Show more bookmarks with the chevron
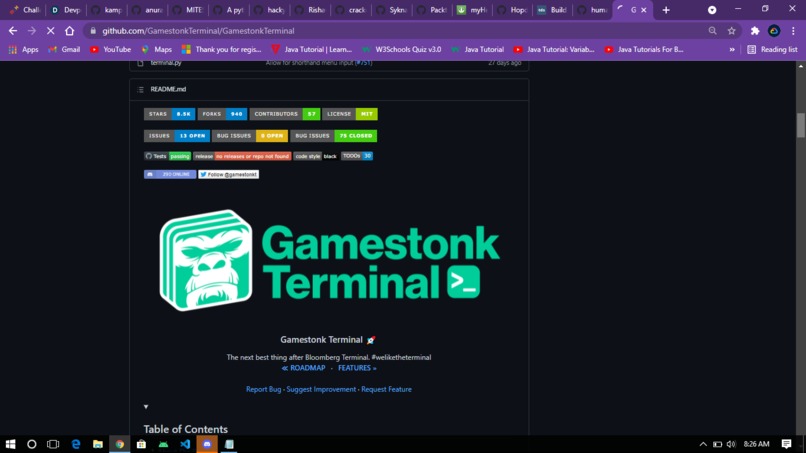Image resolution: width=806 pixels, height=453 pixels. coord(732,49)
